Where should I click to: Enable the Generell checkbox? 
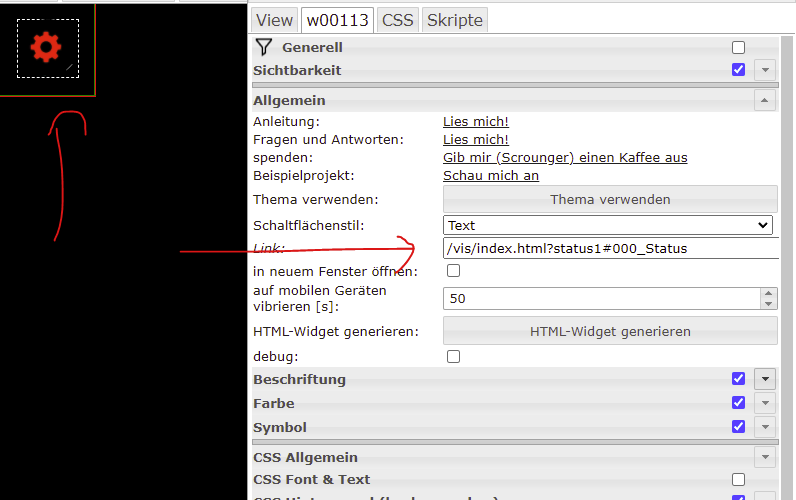tap(738, 47)
